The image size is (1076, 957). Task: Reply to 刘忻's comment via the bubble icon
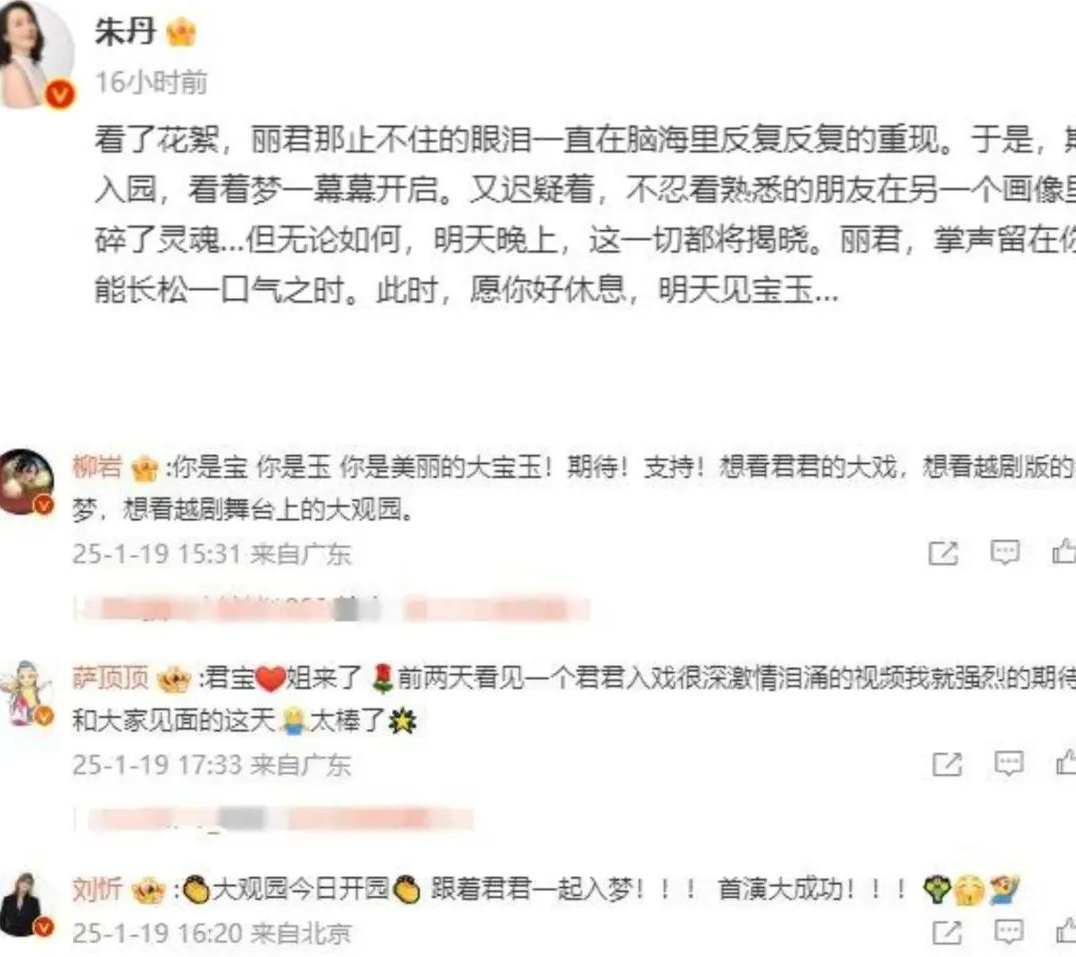[x=1009, y=932]
